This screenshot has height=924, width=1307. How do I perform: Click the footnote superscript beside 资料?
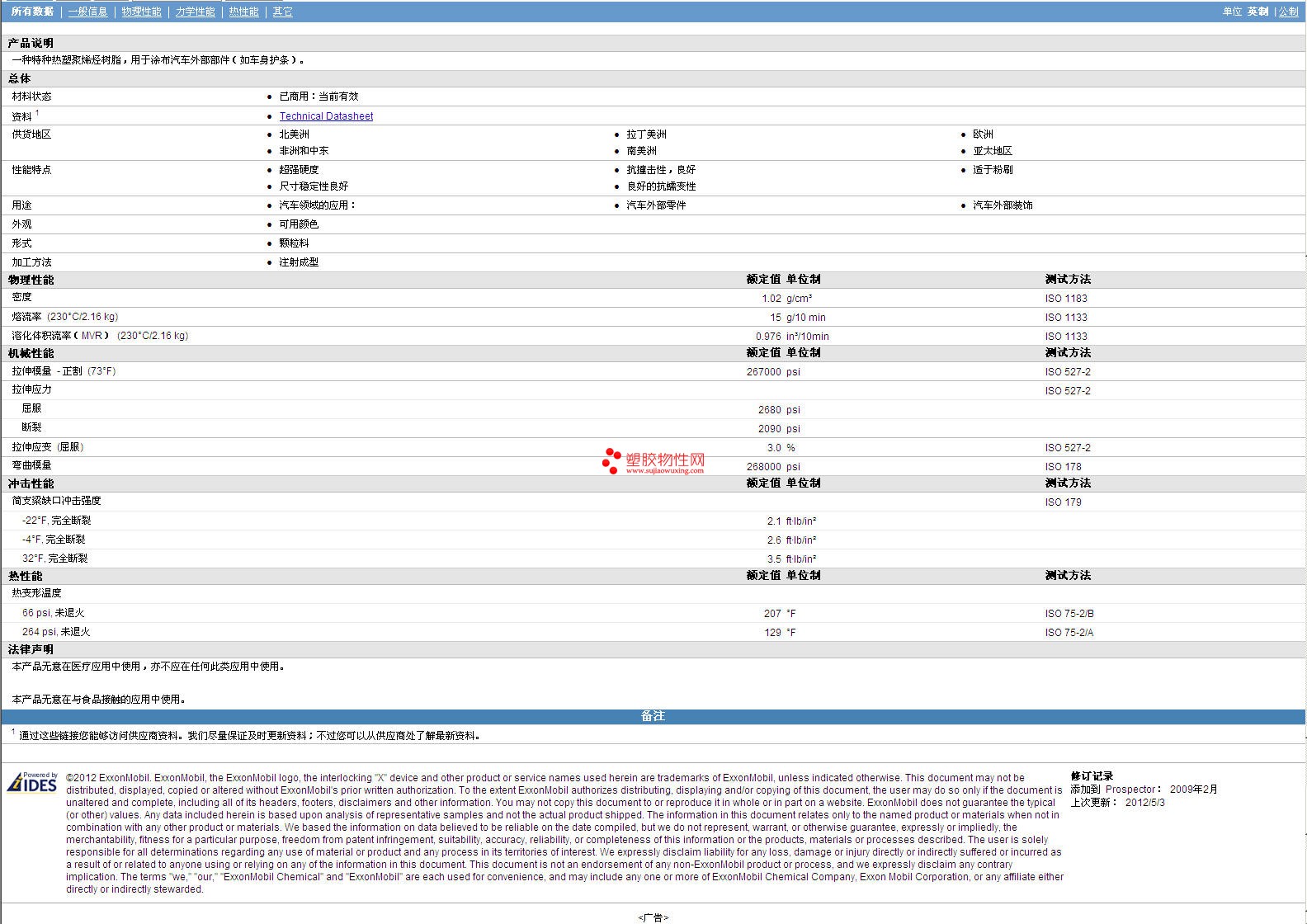[37, 113]
